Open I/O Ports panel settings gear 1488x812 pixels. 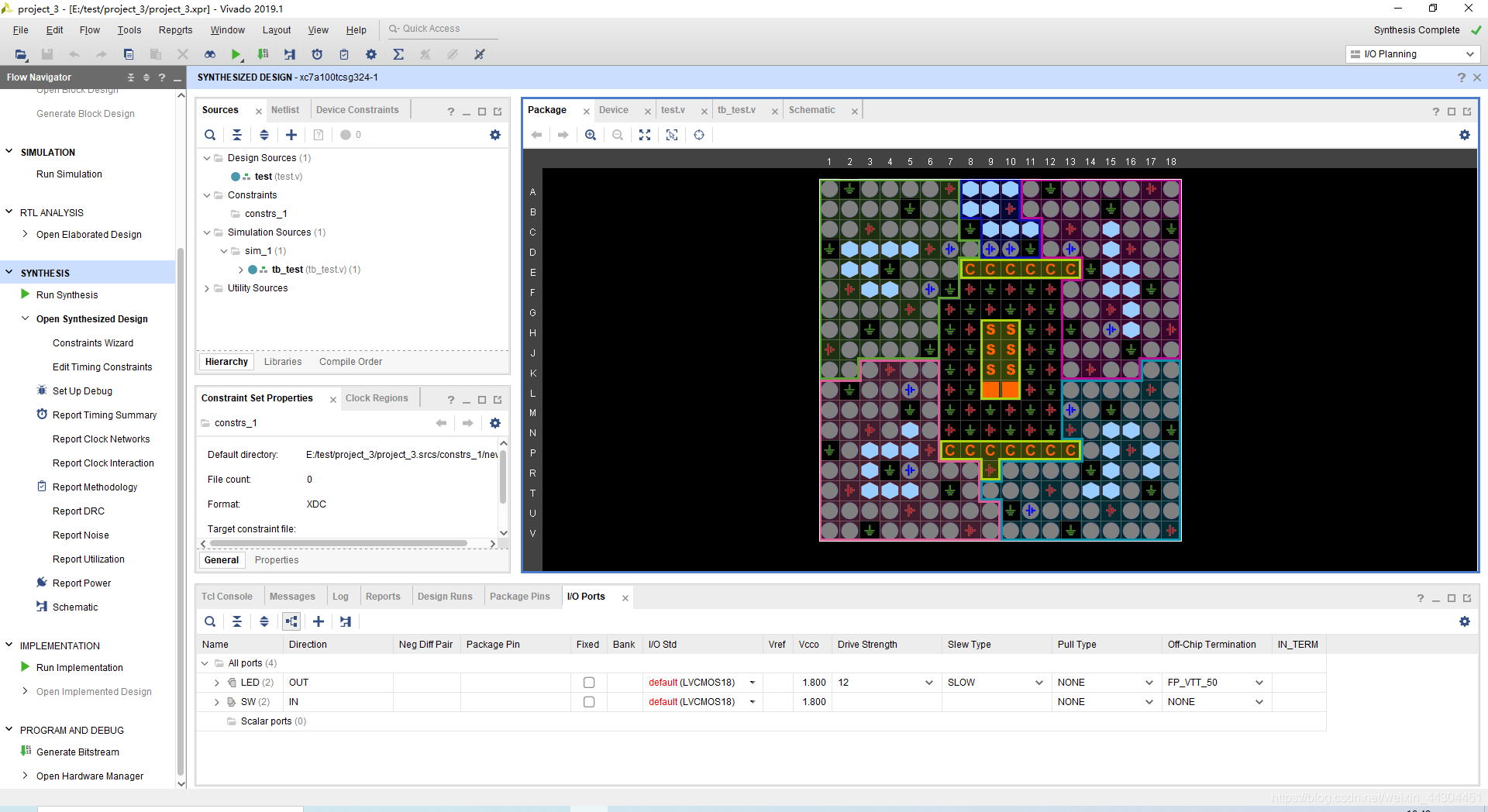coord(1465,621)
